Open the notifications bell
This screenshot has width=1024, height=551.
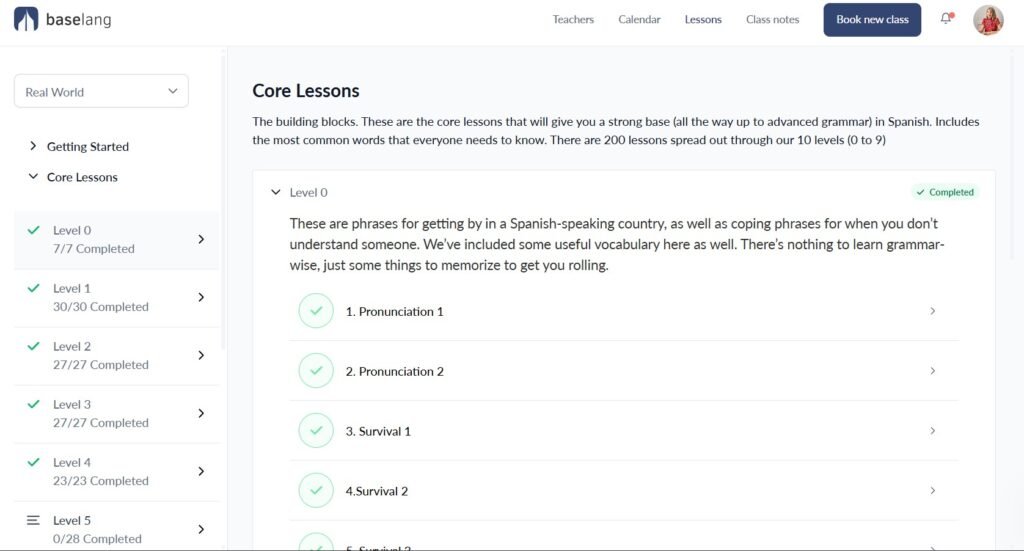(x=946, y=19)
